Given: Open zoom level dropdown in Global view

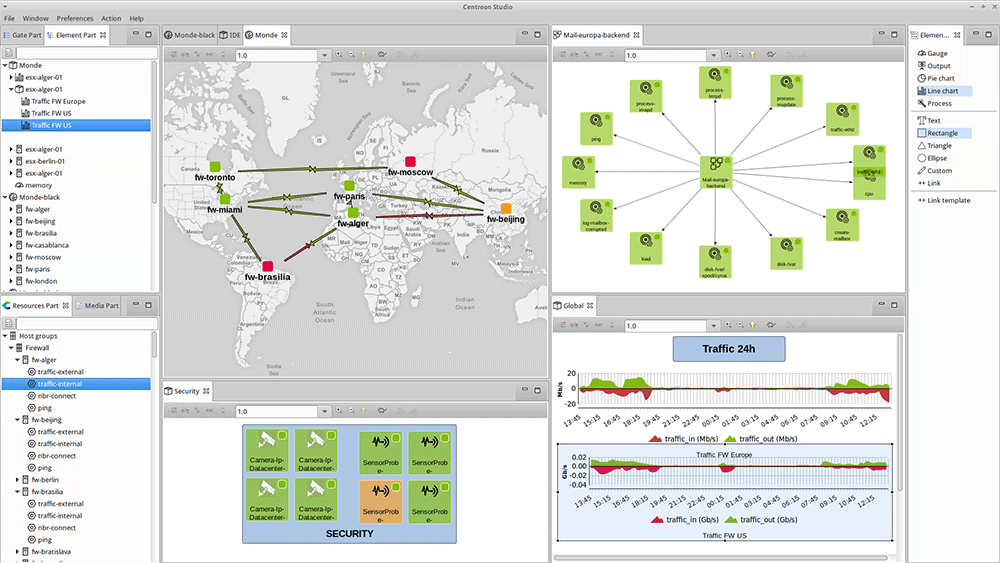Looking at the screenshot, I should pyautogui.click(x=714, y=326).
